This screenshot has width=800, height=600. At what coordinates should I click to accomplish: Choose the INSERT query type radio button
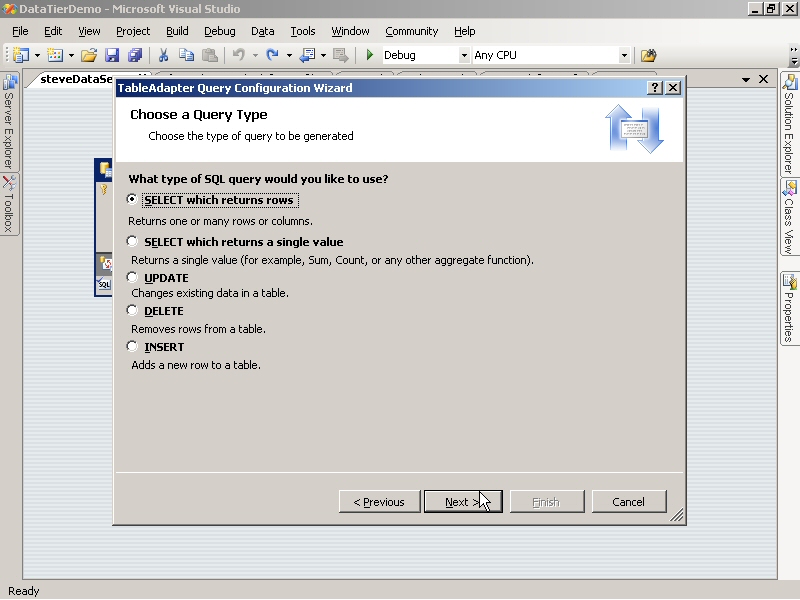click(132, 346)
